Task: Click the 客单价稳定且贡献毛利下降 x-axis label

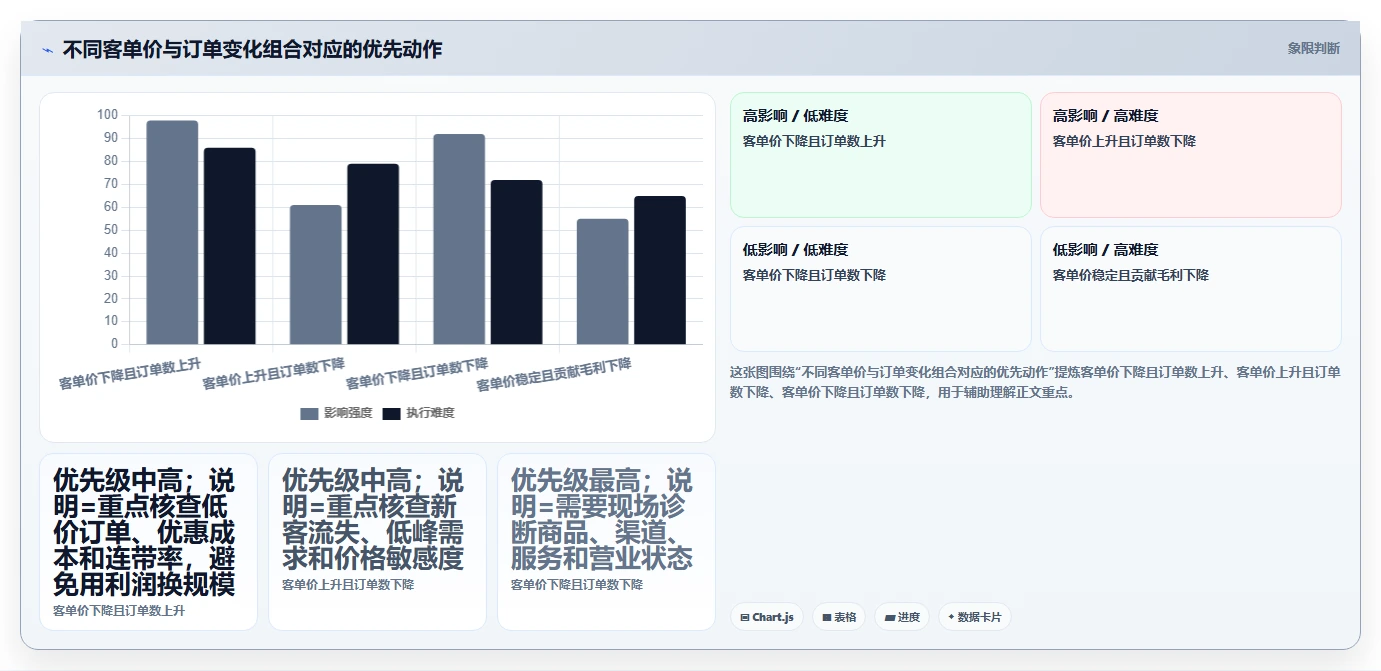Action: (554, 375)
